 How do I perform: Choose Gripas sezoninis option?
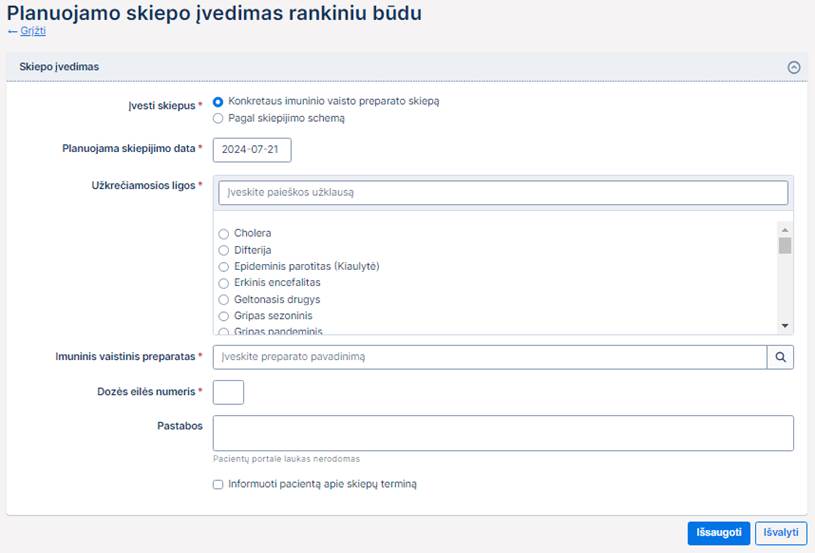tap(224, 316)
